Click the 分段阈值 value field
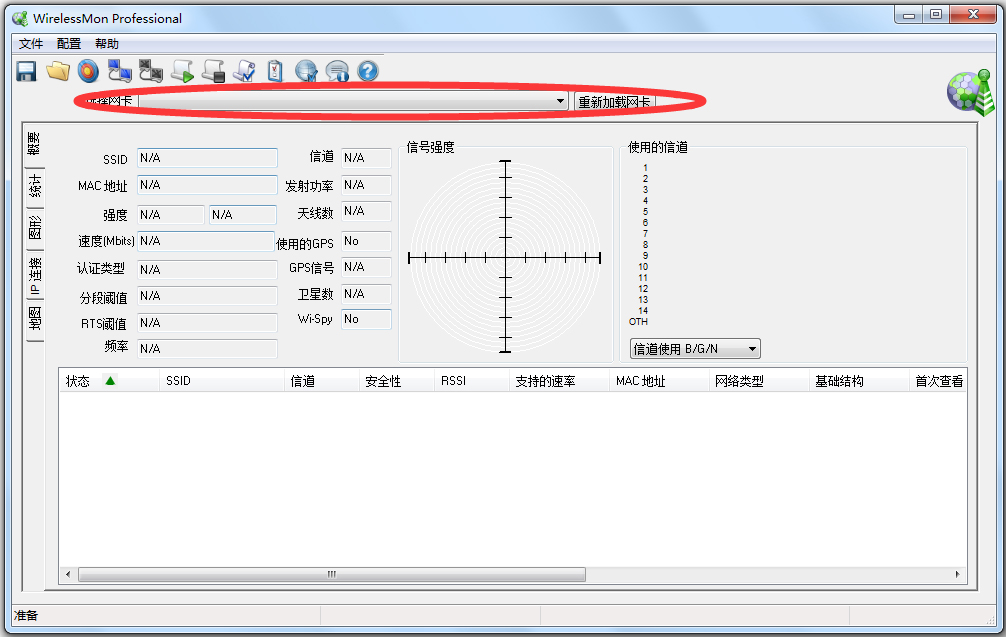The image size is (1006, 637). (207, 296)
